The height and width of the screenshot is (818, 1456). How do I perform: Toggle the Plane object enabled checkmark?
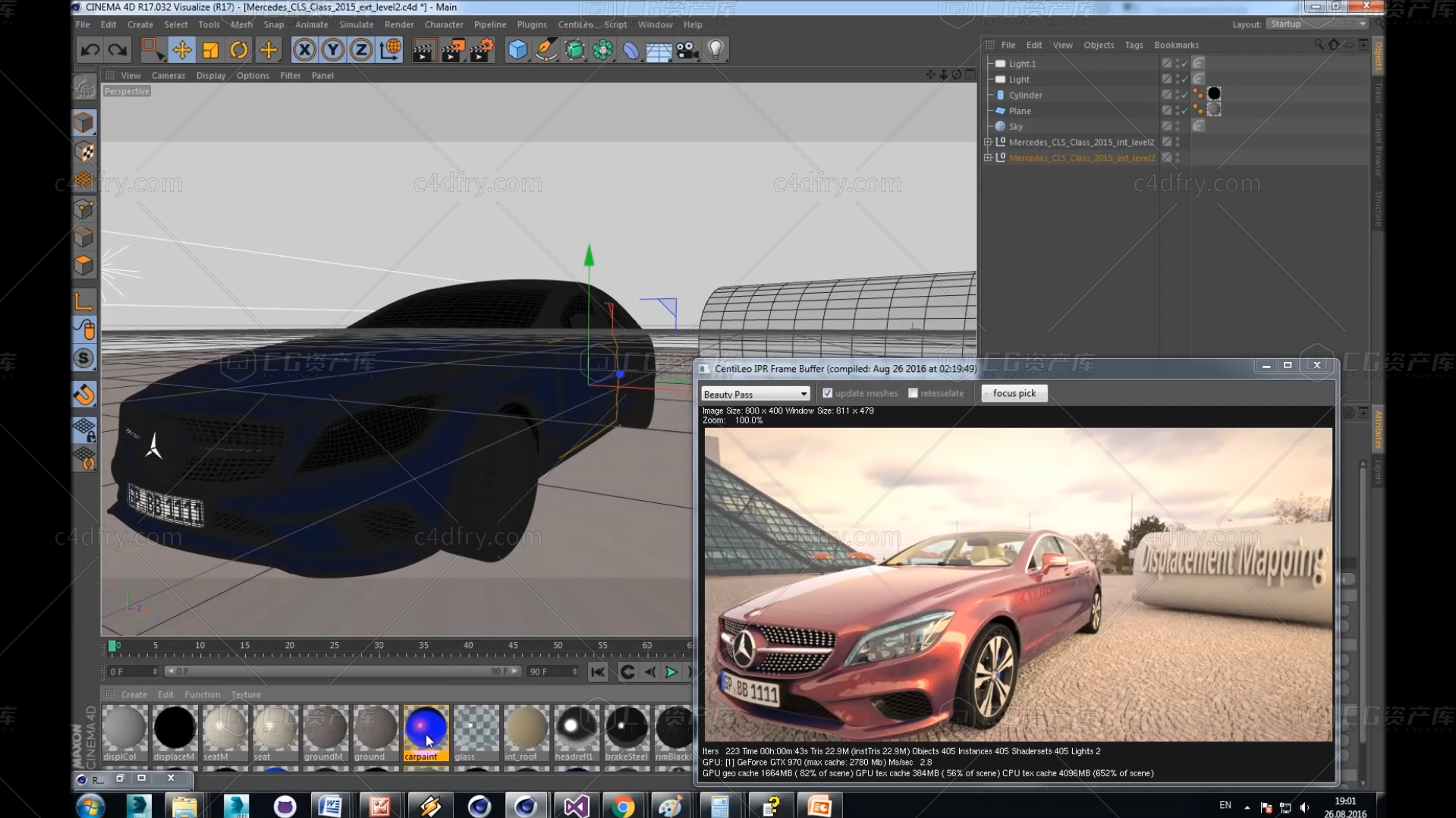[x=1184, y=111]
